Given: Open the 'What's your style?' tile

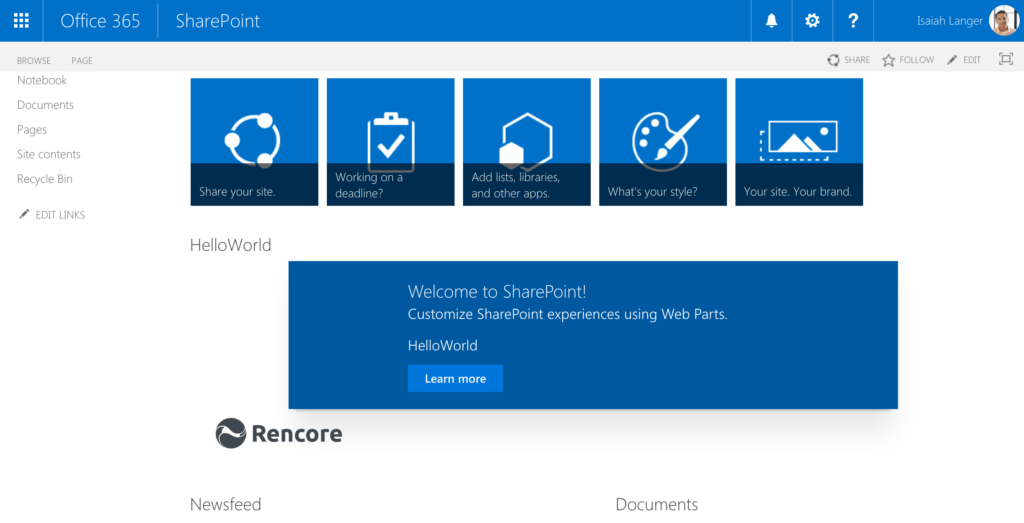Looking at the screenshot, I should point(662,142).
